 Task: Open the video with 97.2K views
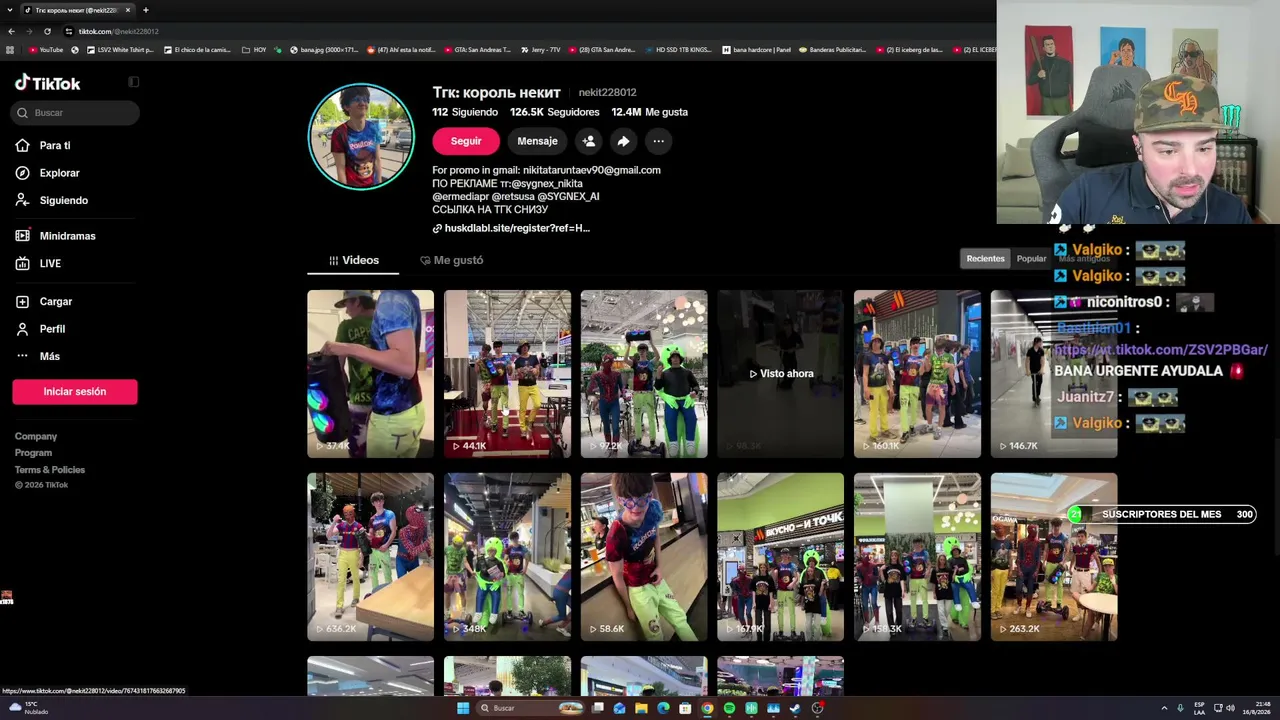click(644, 374)
